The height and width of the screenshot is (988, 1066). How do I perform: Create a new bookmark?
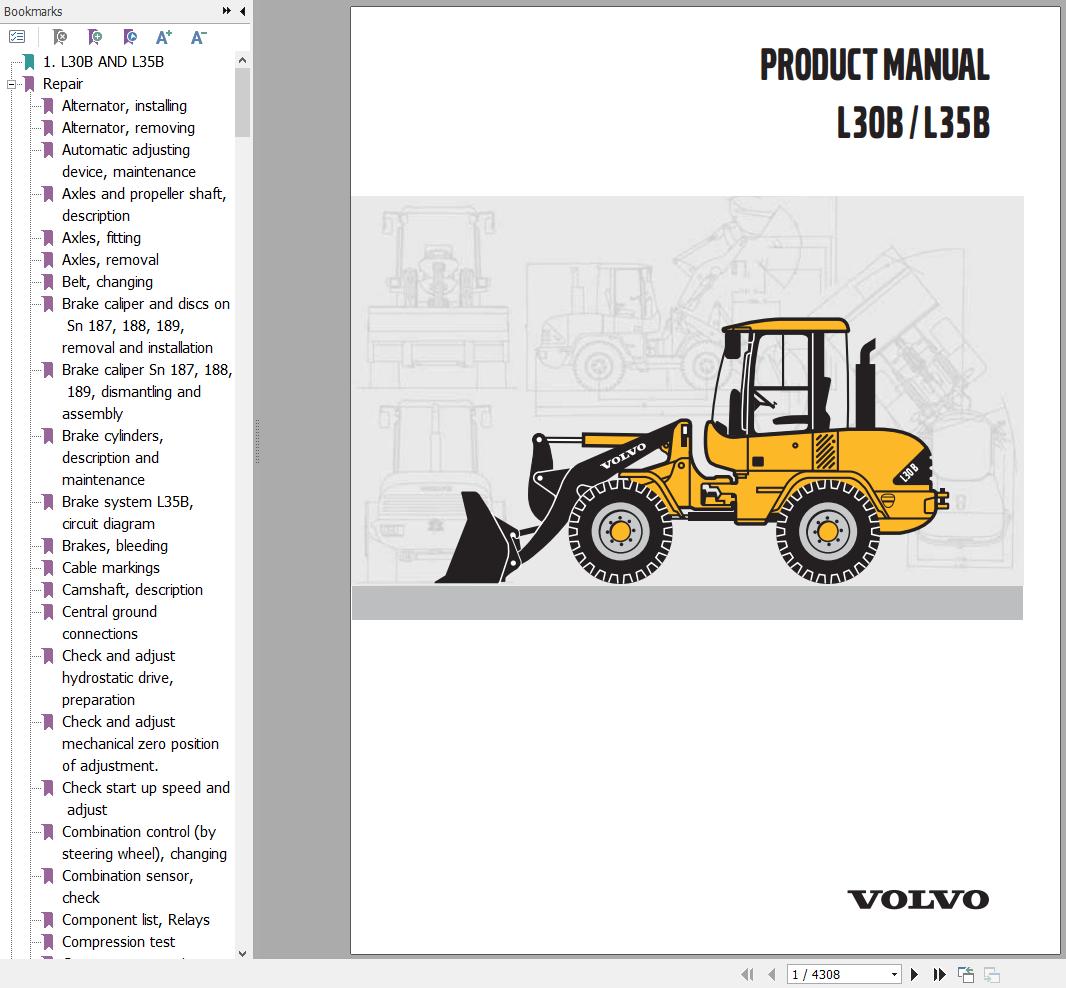point(95,36)
